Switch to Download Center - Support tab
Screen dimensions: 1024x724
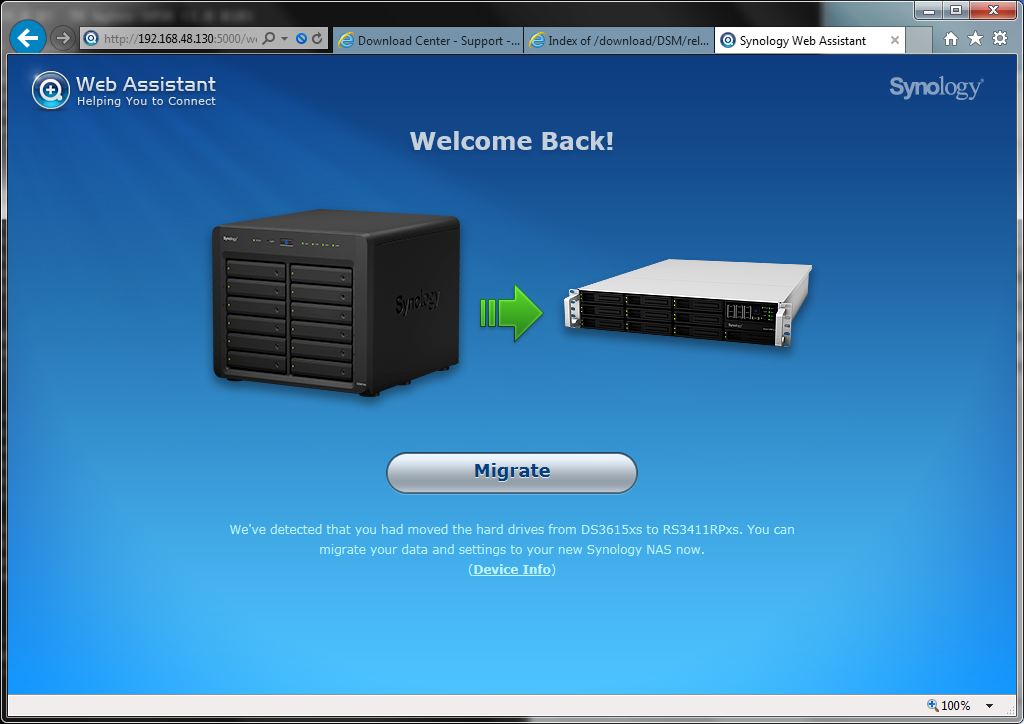tap(429, 40)
